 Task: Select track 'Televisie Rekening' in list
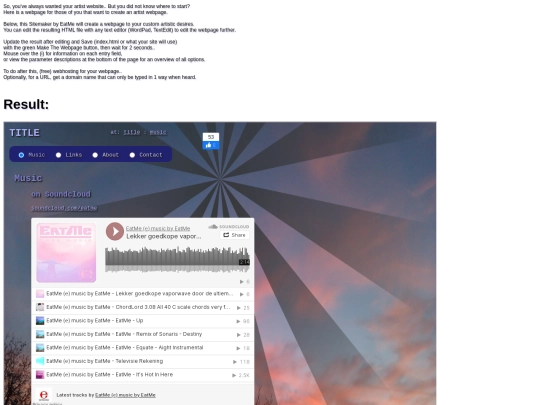point(143,361)
